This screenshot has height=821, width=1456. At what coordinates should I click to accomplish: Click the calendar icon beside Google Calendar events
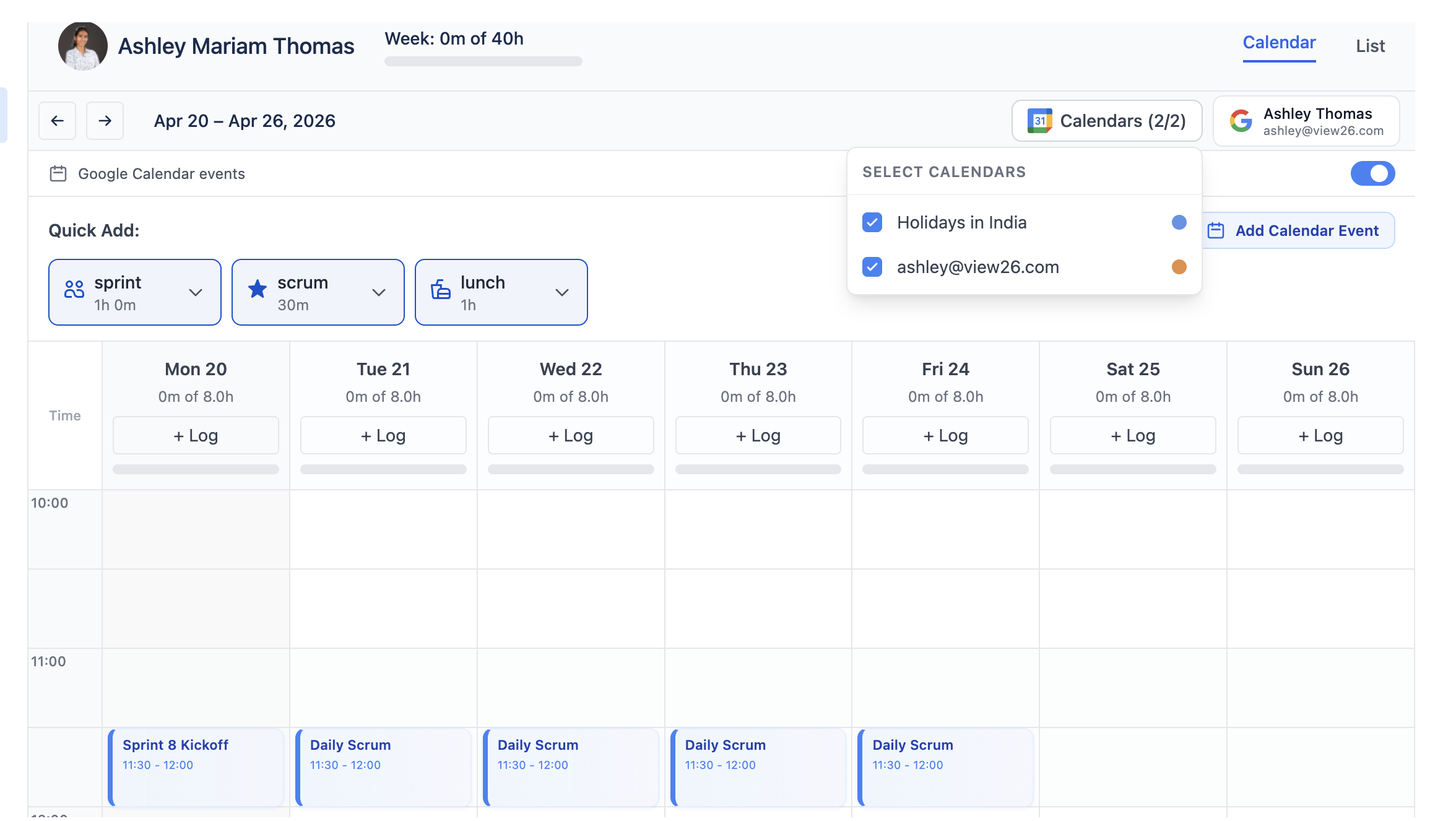tap(58, 173)
